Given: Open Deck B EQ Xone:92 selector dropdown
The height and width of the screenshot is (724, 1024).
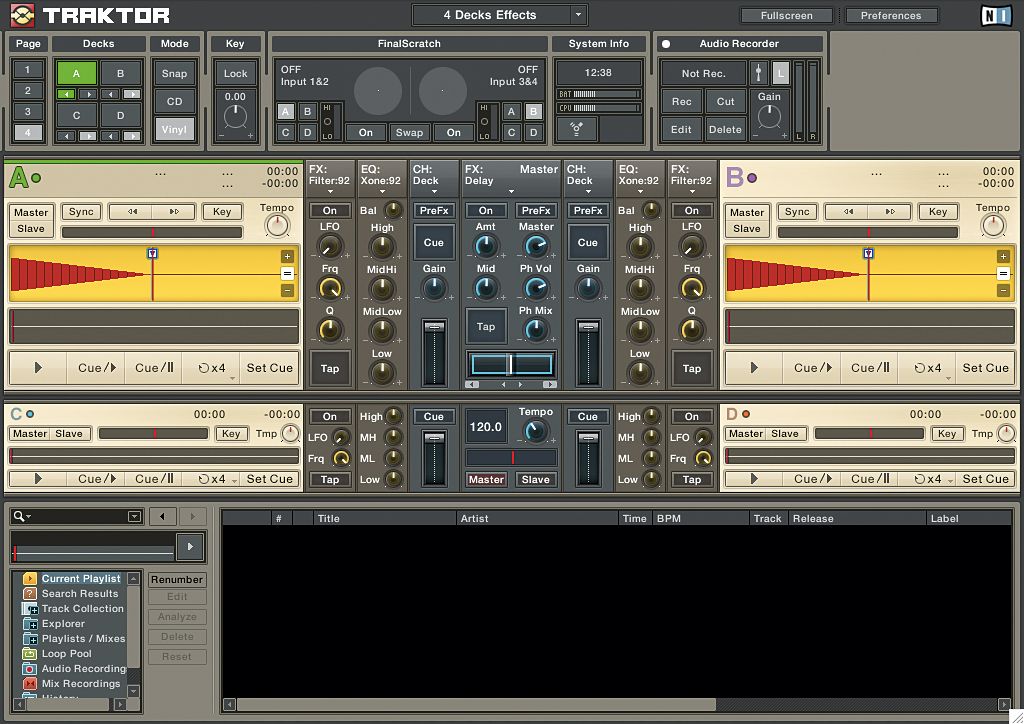Looking at the screenshot, I should pos(639,192).
